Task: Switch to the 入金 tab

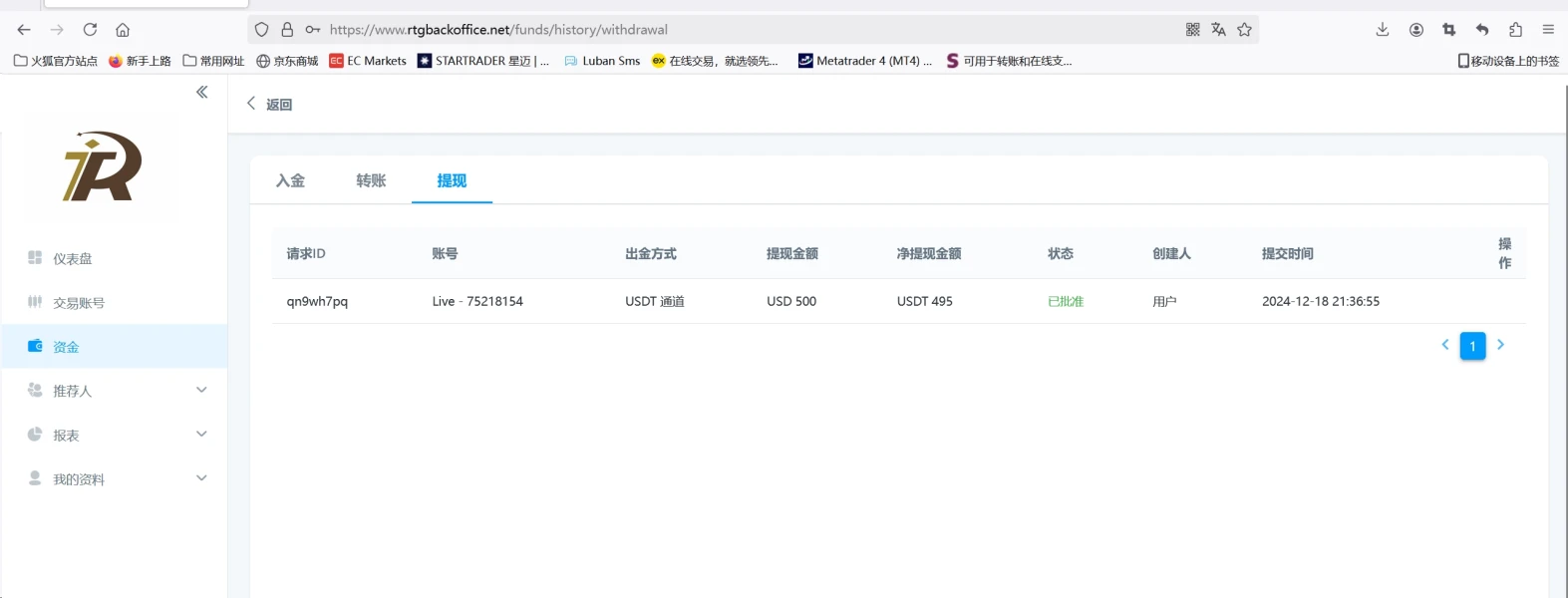Action: pyautogui.click(x=290, y=180)
